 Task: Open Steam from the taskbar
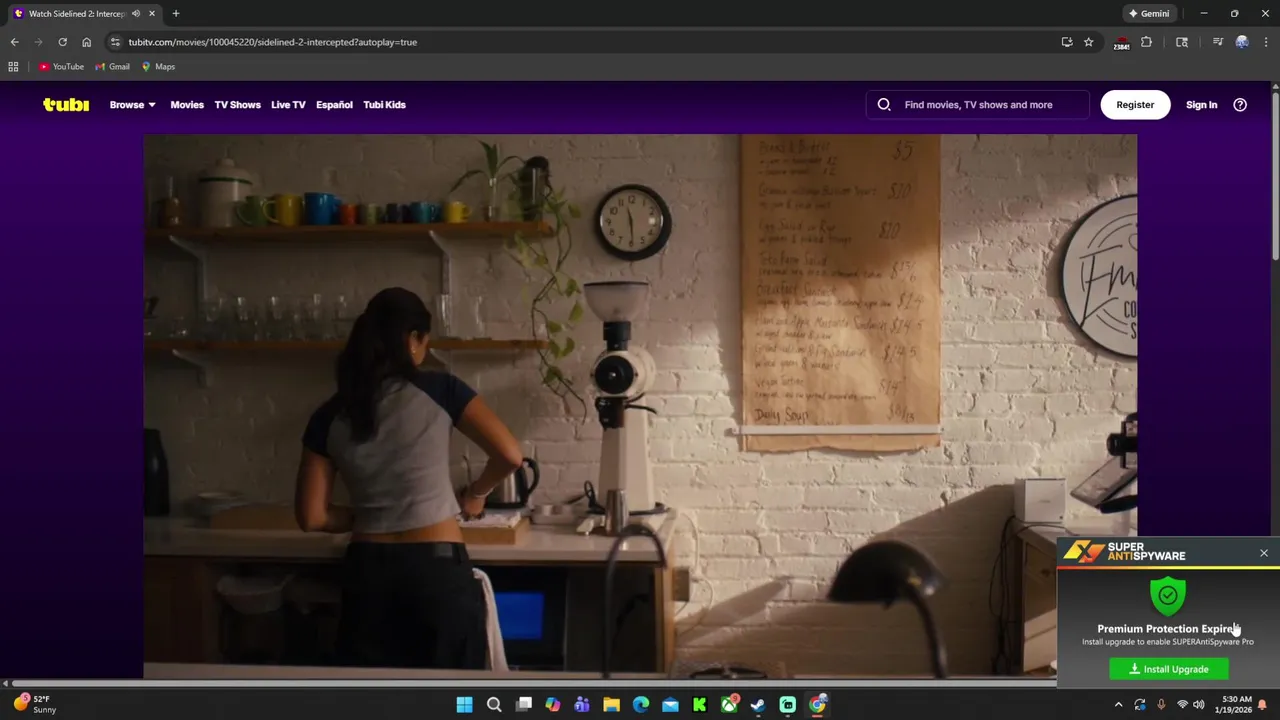click(x=758, y=705)
